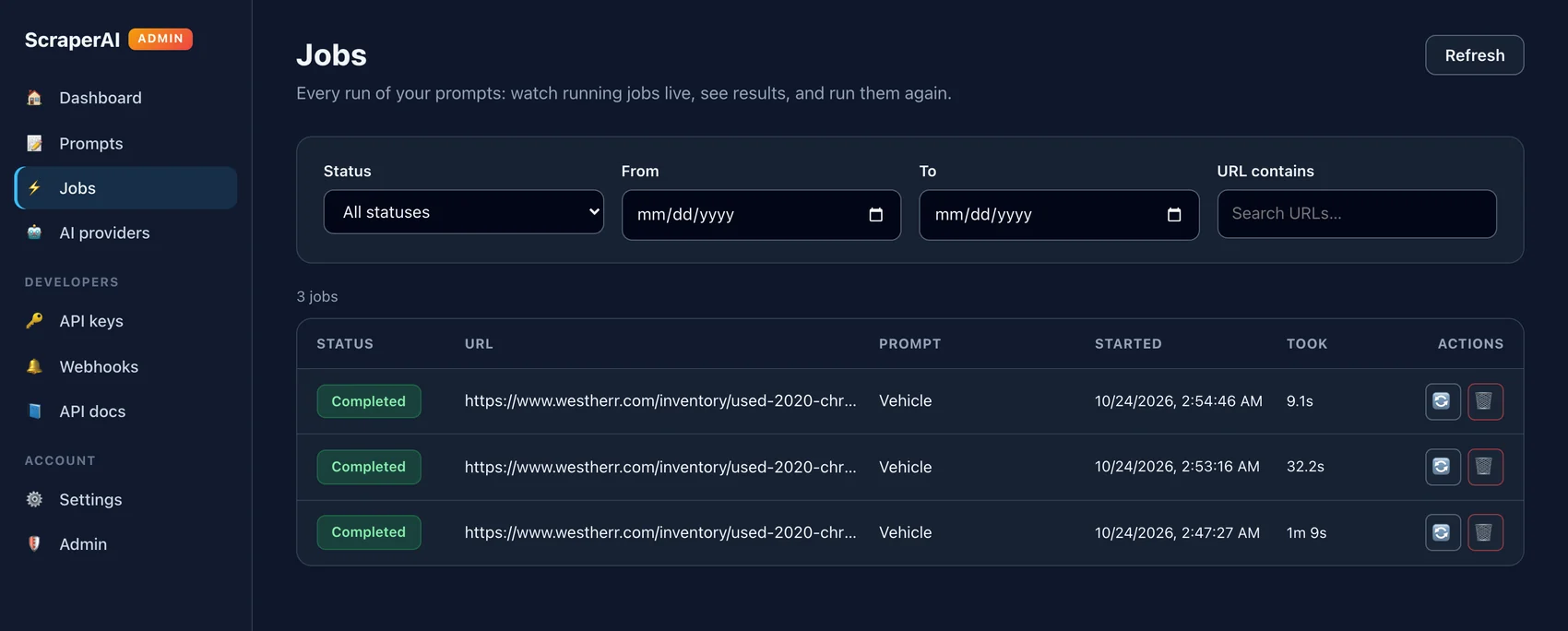Image resolution: width=1568 pixels, height=631 pixels.
Task: Click the Dashboard house icon
Action: coord(34,98)
